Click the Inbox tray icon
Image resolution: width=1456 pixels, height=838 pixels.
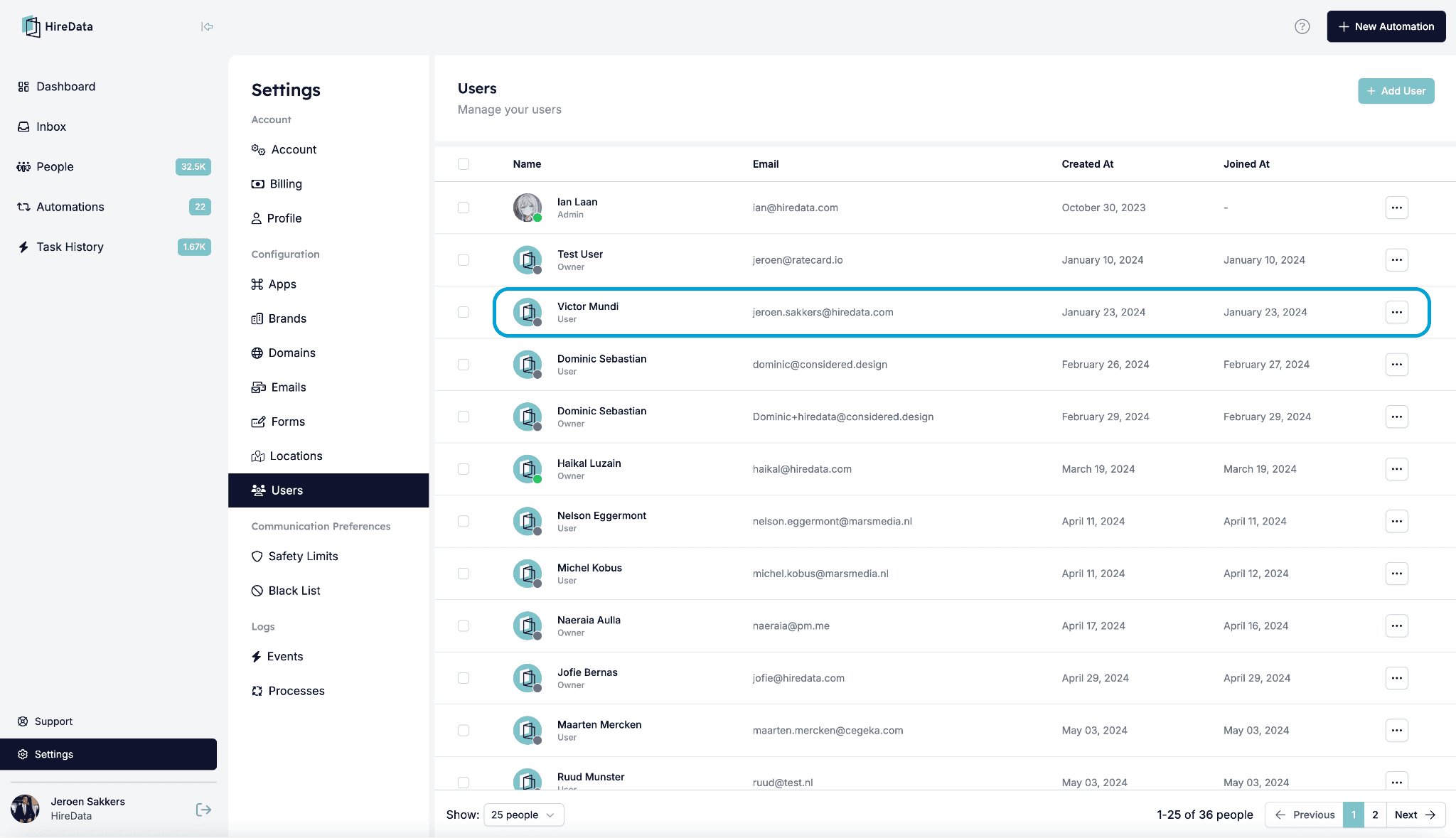pos(23,127)
